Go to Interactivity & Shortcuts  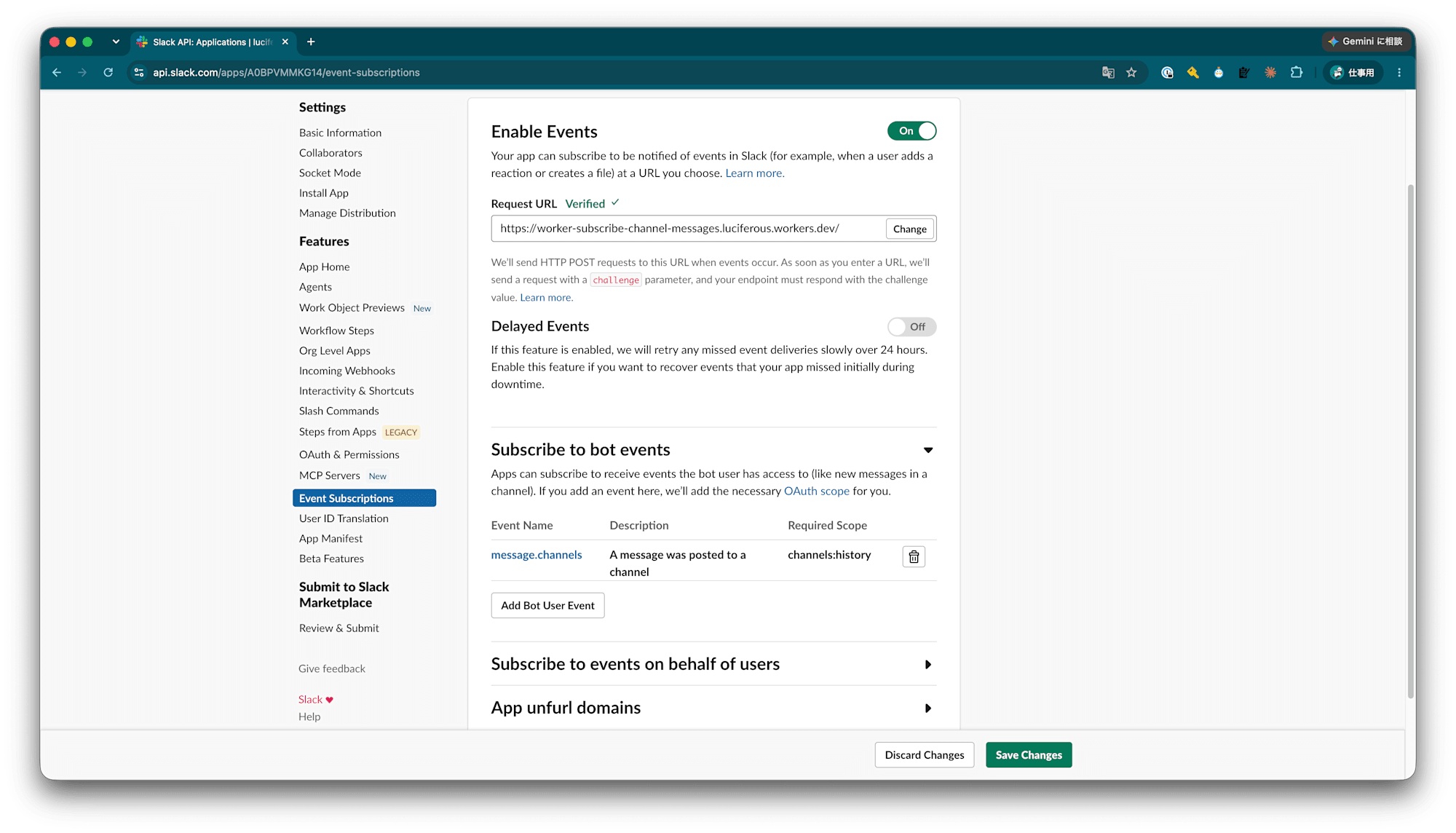pos(356,391)
